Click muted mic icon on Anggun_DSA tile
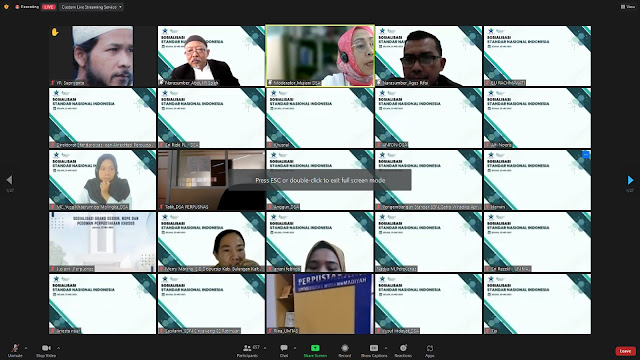 point(270,207)
